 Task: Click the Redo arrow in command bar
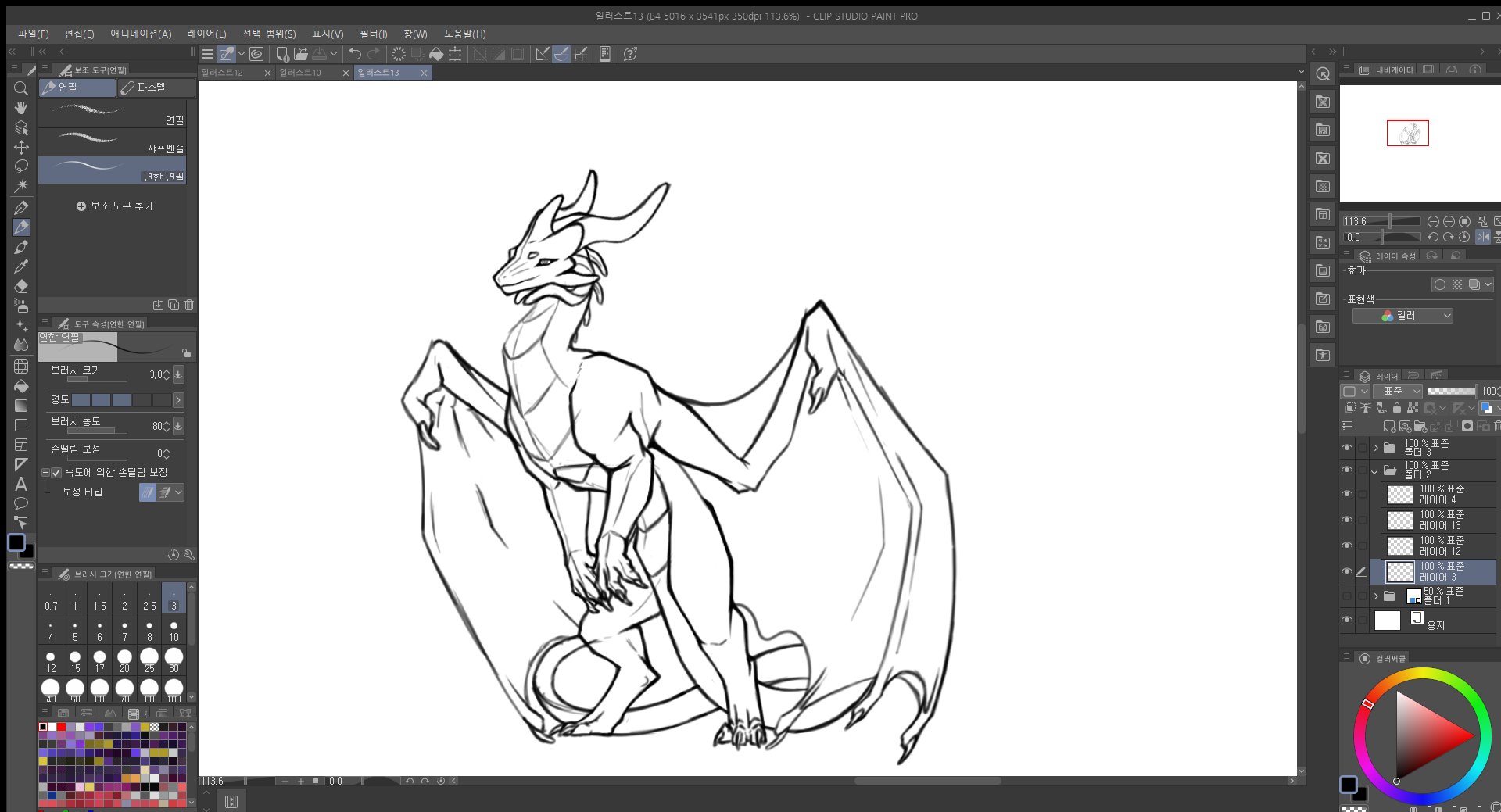click(374, 54)
